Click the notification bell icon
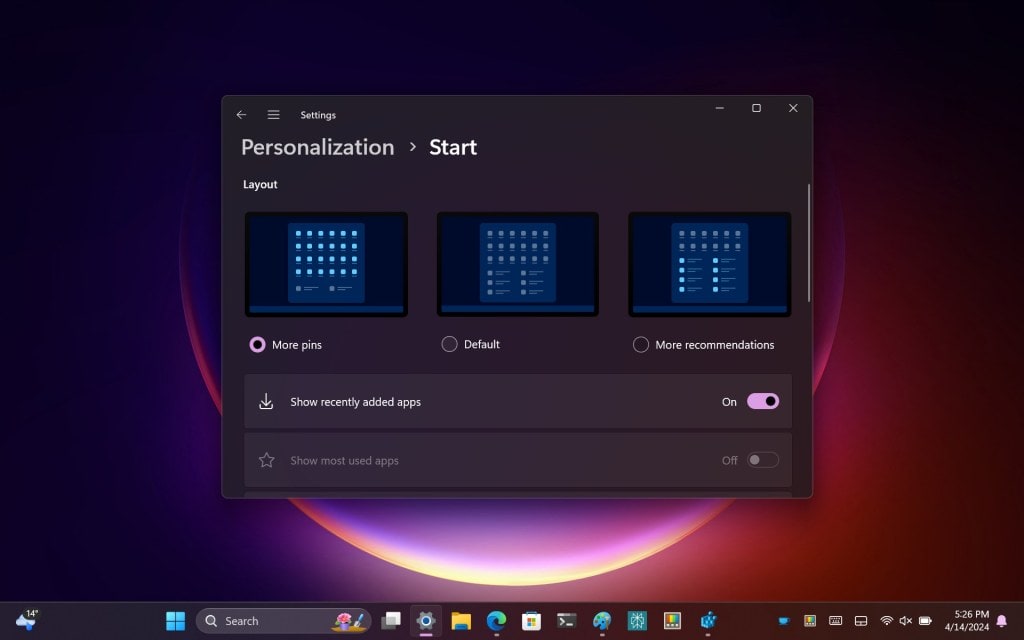The width and height of the screenshot is (1024, 640). point(1001,621)
